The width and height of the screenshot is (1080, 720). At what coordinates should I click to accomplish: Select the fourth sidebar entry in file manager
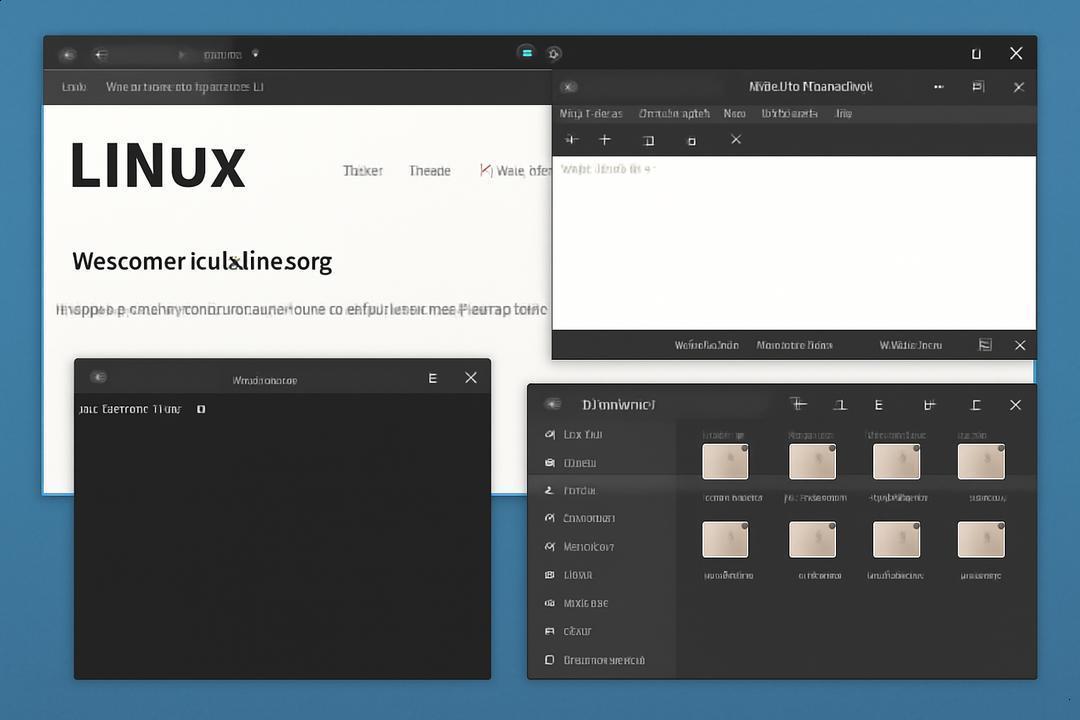(x=601, y=518)
